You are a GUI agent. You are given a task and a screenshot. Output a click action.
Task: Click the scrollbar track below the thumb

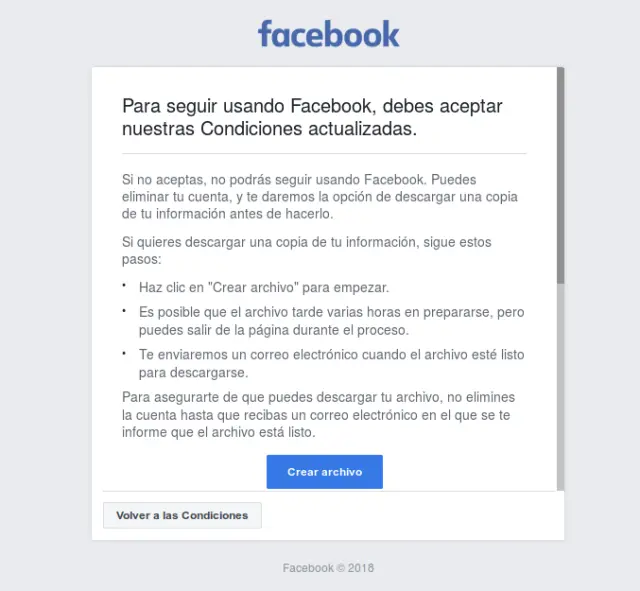point(560,387)
